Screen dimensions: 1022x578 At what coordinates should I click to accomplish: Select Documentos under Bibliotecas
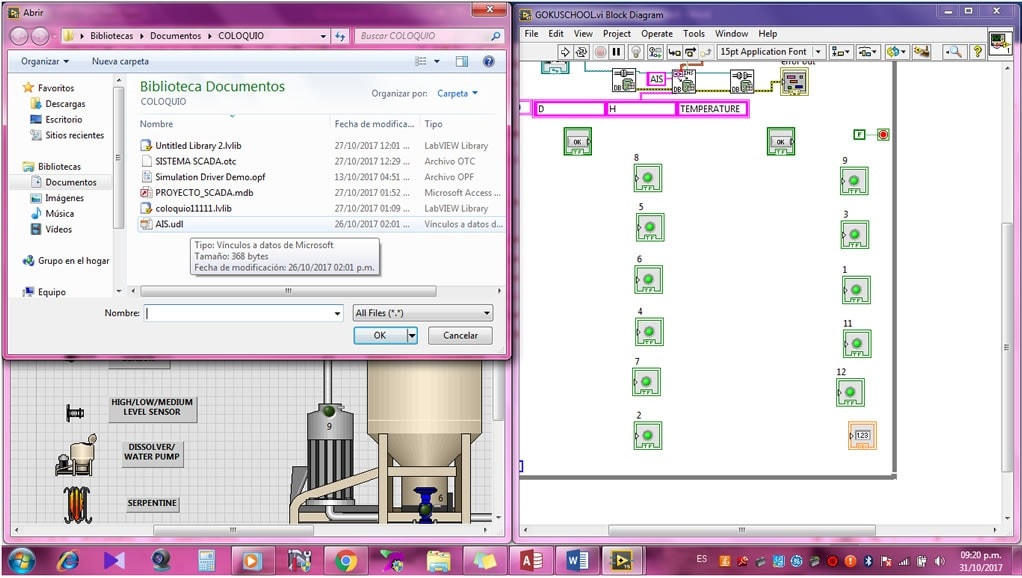[70, 182]
